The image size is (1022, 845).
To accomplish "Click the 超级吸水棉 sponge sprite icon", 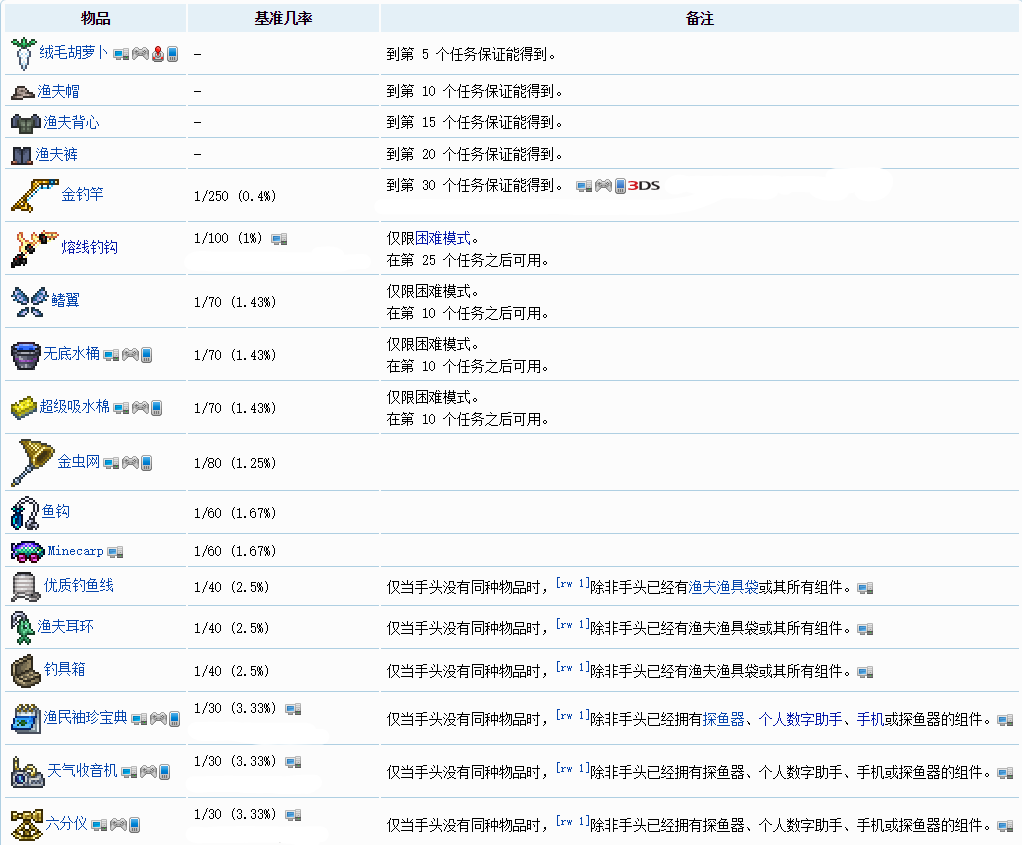I will click(x=23, y=408).
